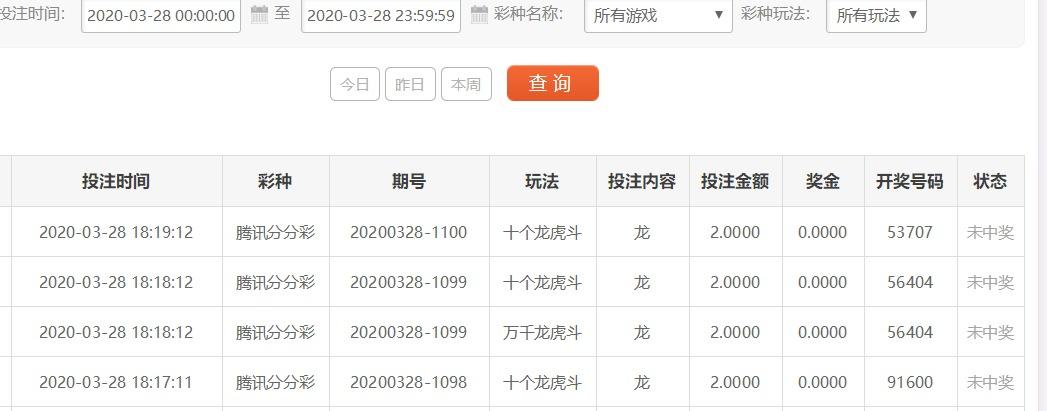The height and width of the screenshot is (411, 1047).
Task: Click draw number 91600
Action: pos(910,382)
